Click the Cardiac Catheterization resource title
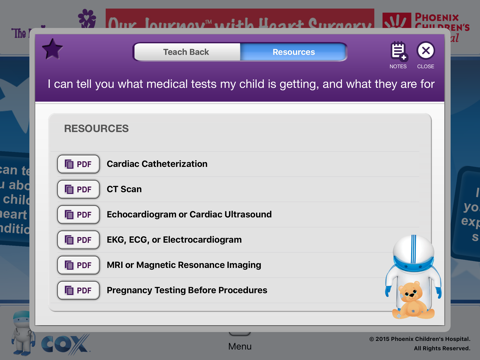This screenshot has width=480, height=360. pyautogui.click(x=157, y=164)
